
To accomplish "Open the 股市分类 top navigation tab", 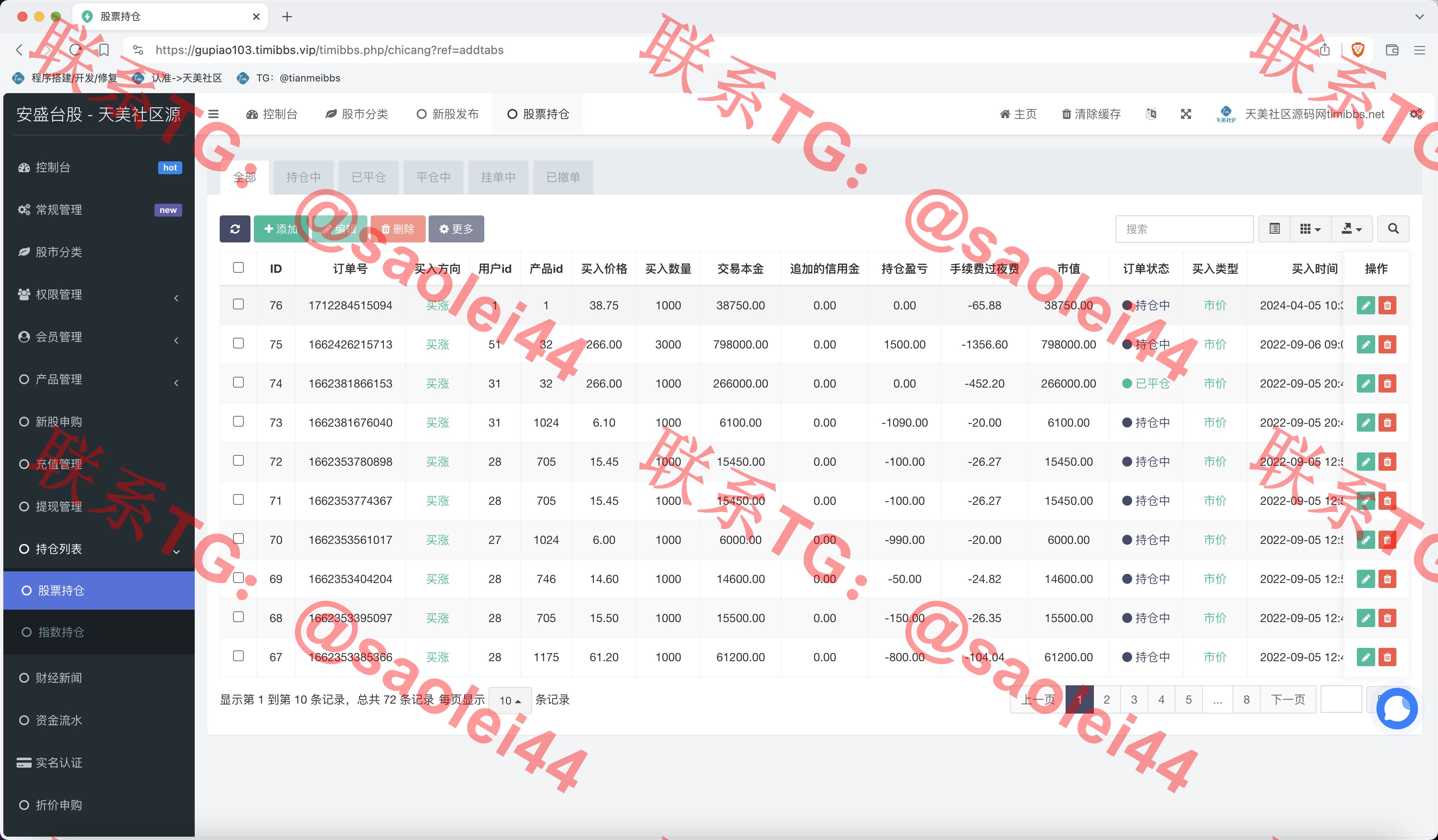I will pyautogui.click(x=357, y=114).
